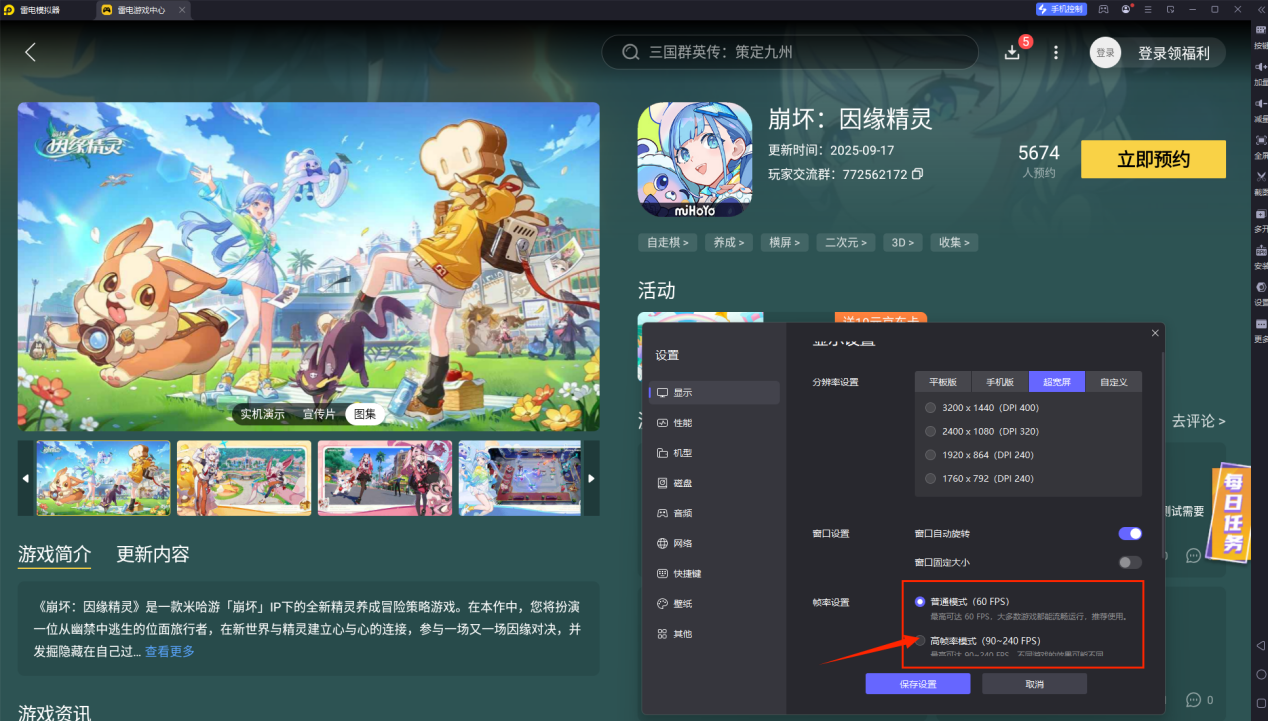Click the round 登录 avatar
This screenshot has height=721, width=1268.
pyautogui.click(x=1105, y=53)
